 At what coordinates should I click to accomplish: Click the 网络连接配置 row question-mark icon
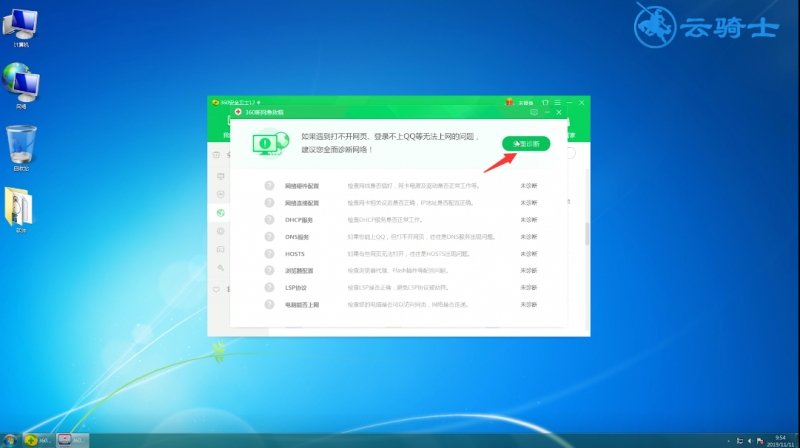point(269,203)
